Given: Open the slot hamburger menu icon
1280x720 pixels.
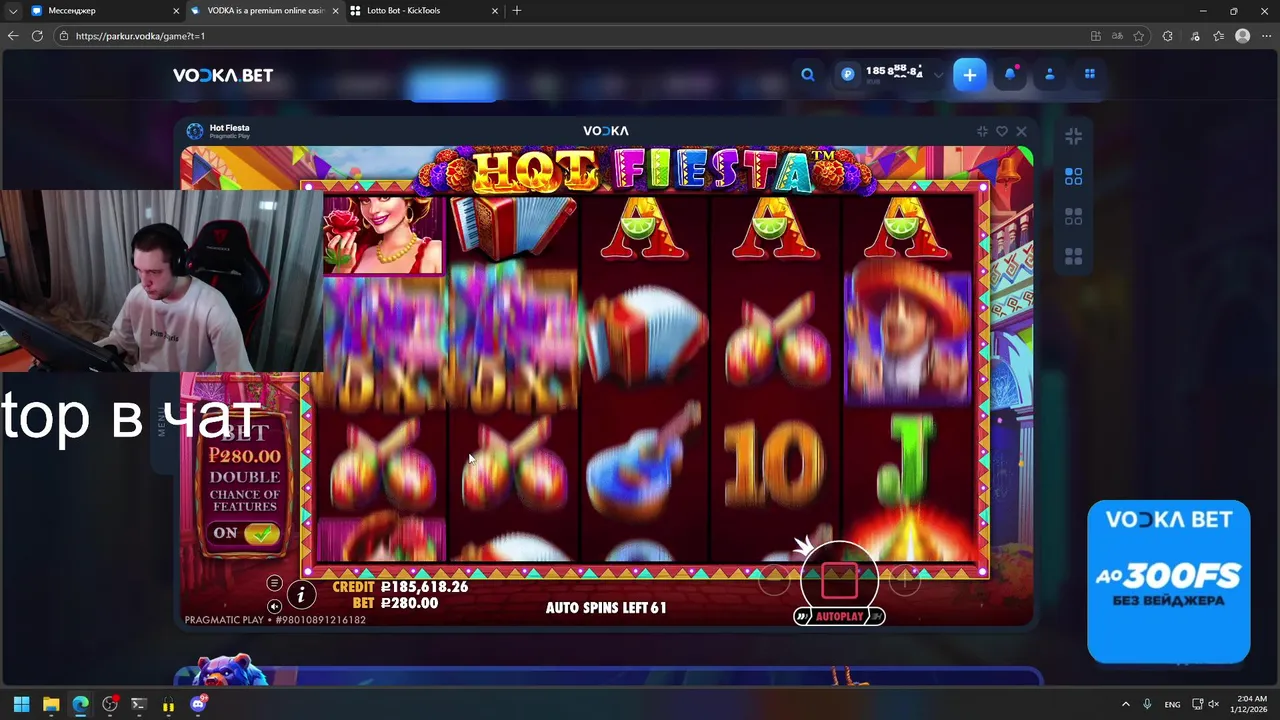Looking at the screenshot, I should click(274, 583).
